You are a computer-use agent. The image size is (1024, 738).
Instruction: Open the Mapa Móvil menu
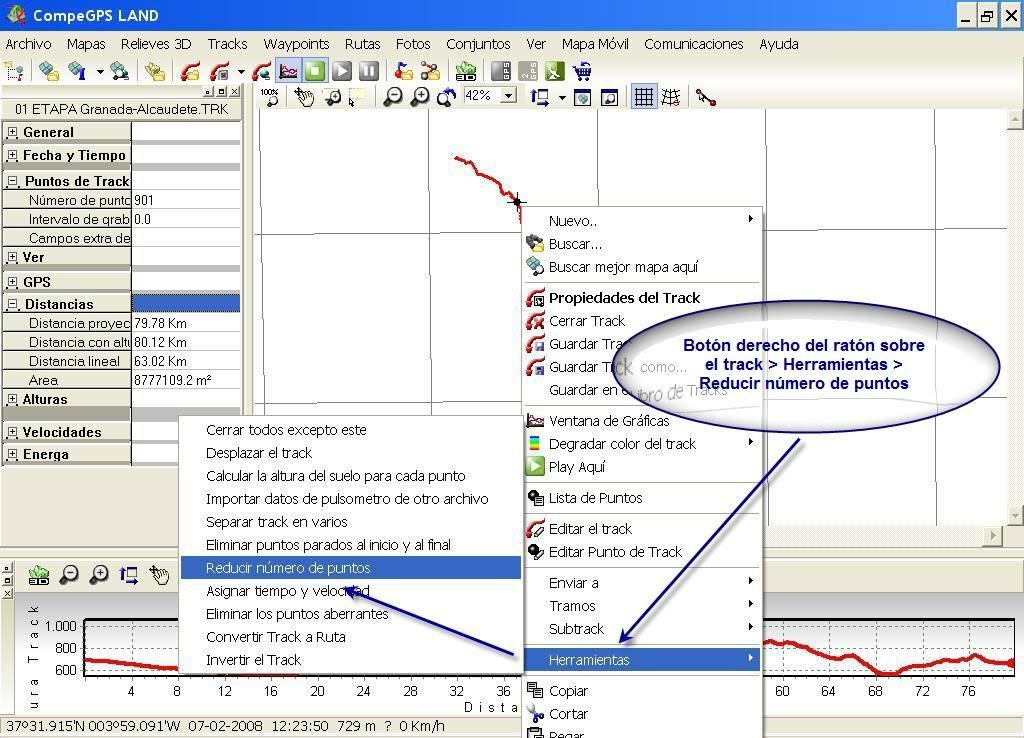[595, 44]
